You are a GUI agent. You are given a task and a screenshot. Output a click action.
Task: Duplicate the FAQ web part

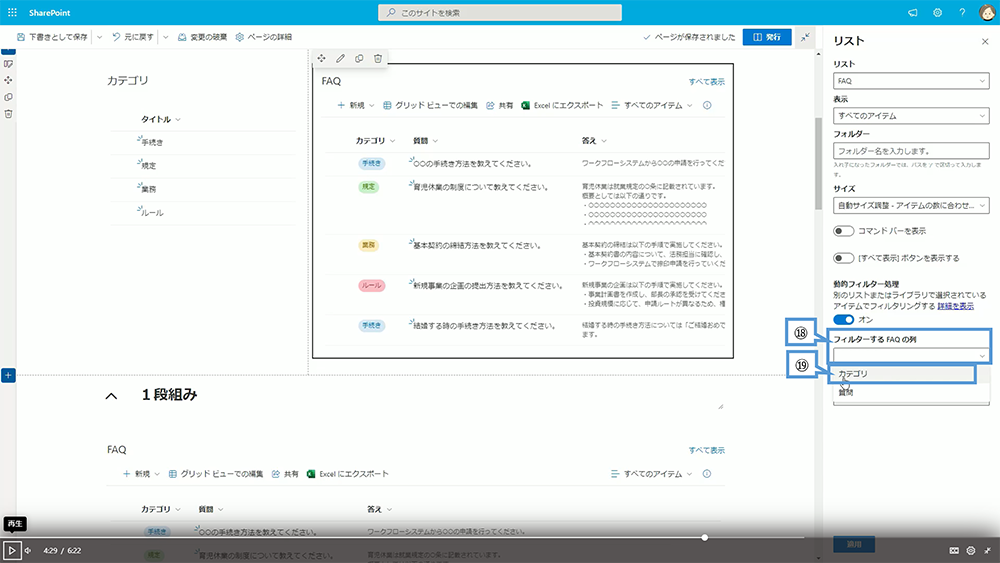coord(359,59)
